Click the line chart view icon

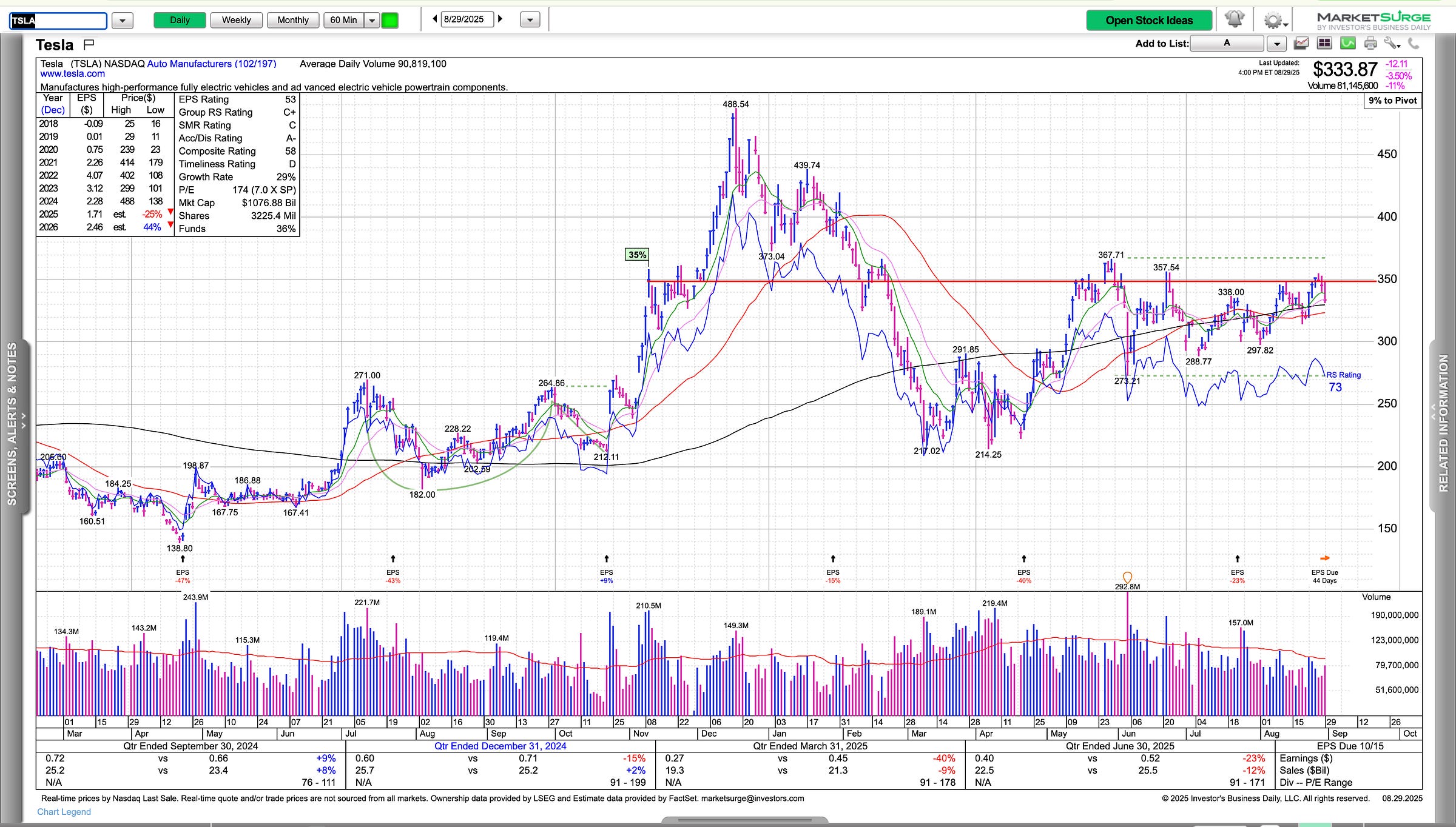pyautogui.click(x=1301, y=44)
